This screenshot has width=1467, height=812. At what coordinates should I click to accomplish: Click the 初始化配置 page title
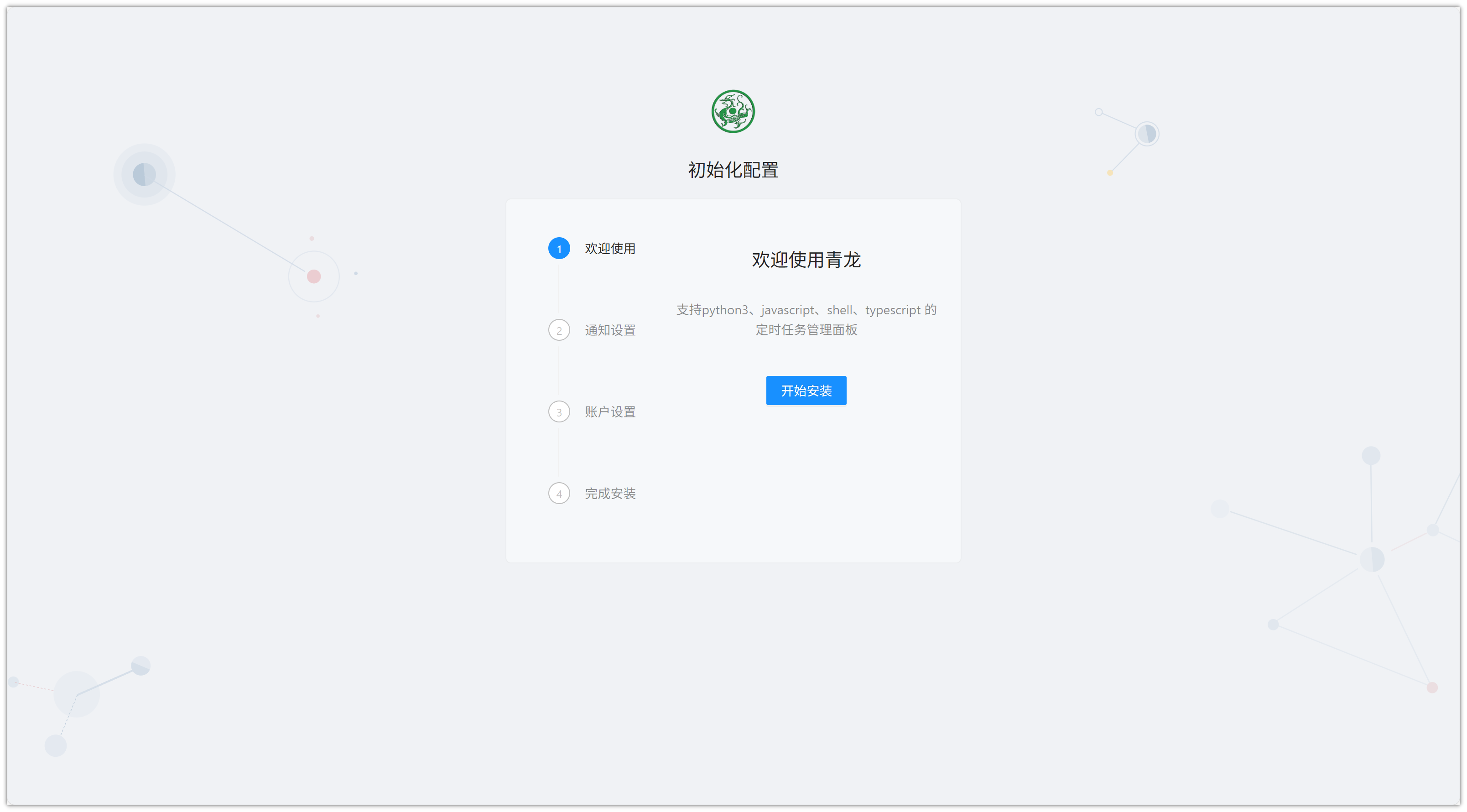click(x=733, y=170)
